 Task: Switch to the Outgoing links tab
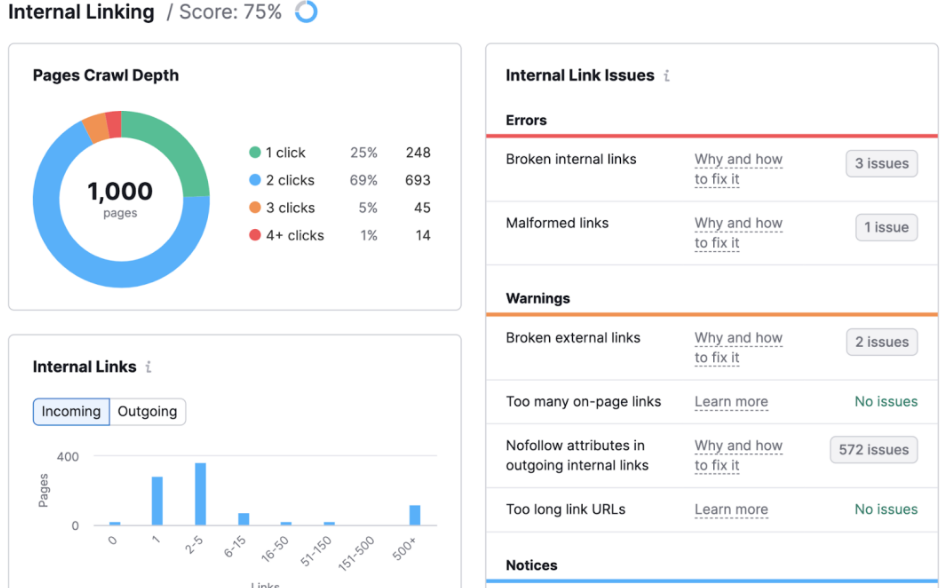147,412
